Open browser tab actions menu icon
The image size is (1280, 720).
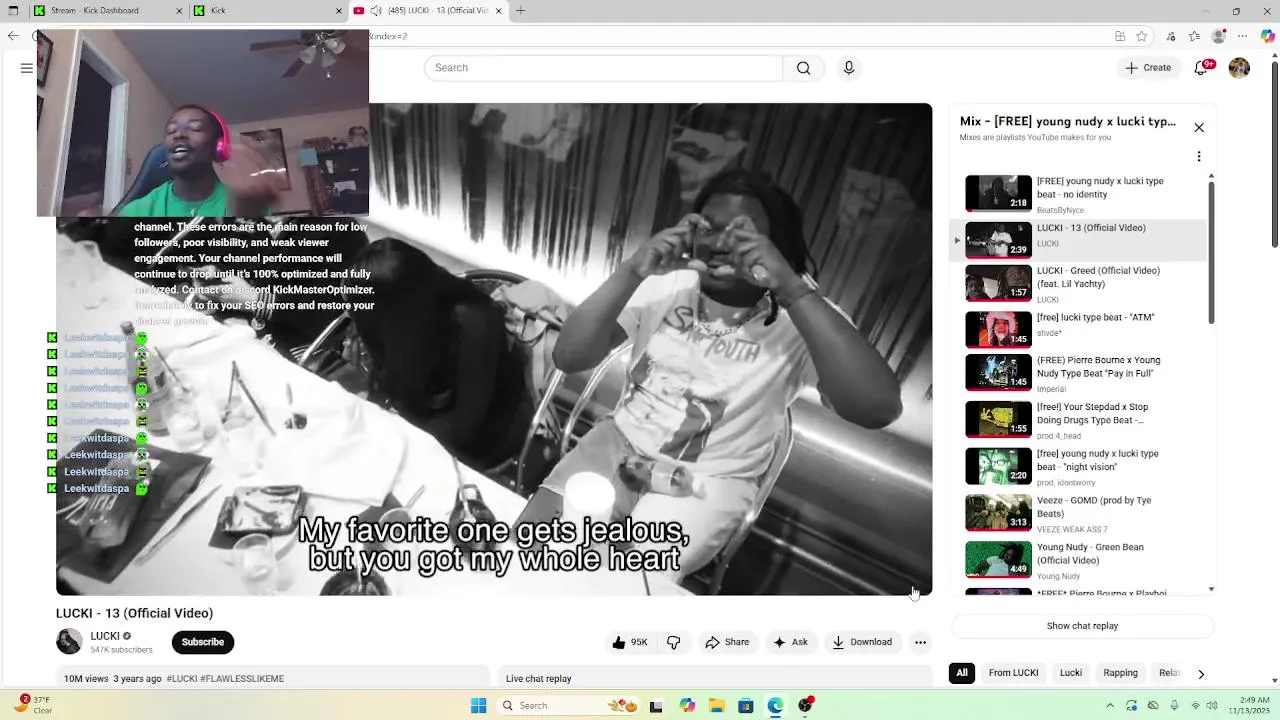(13, 11)
